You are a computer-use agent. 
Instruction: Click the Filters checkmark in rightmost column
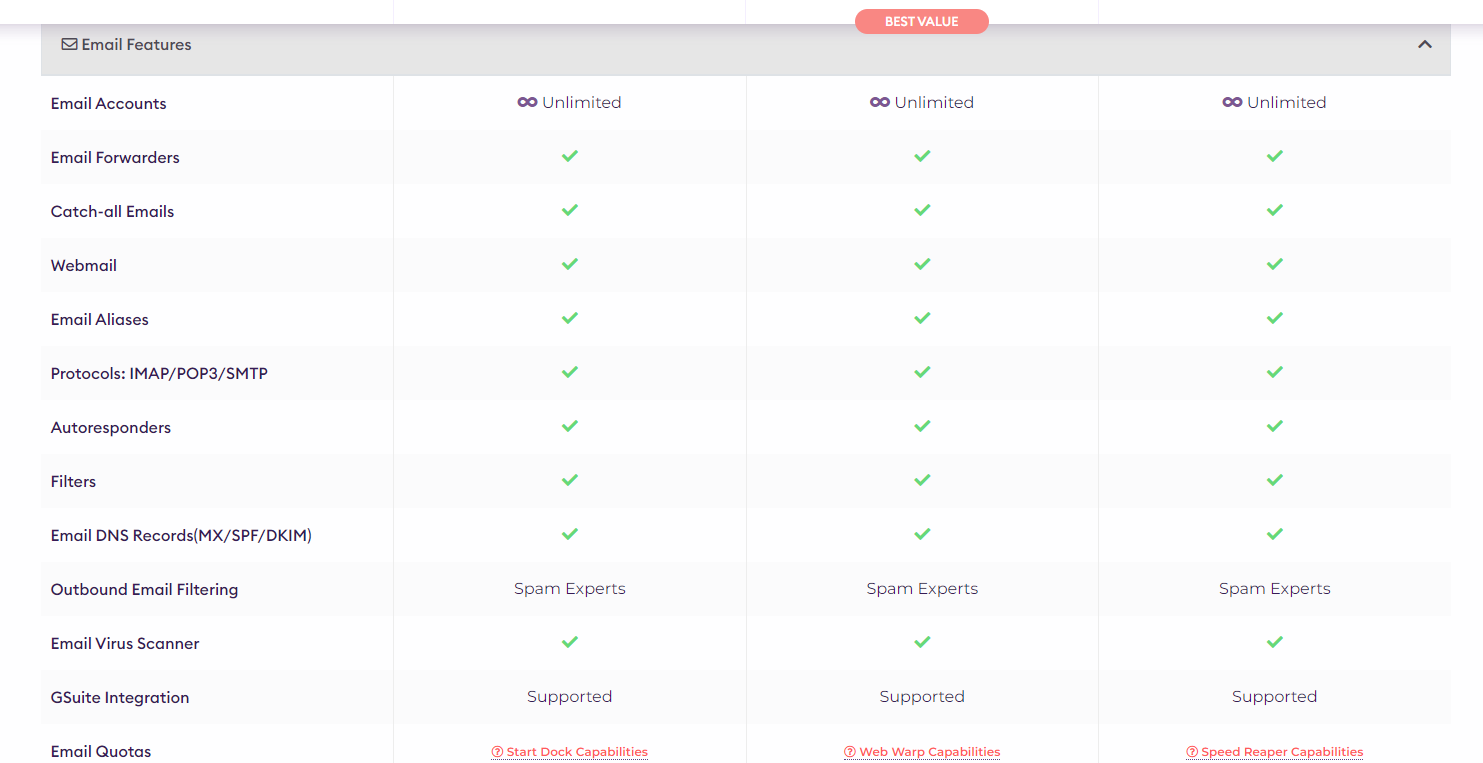1274,479
